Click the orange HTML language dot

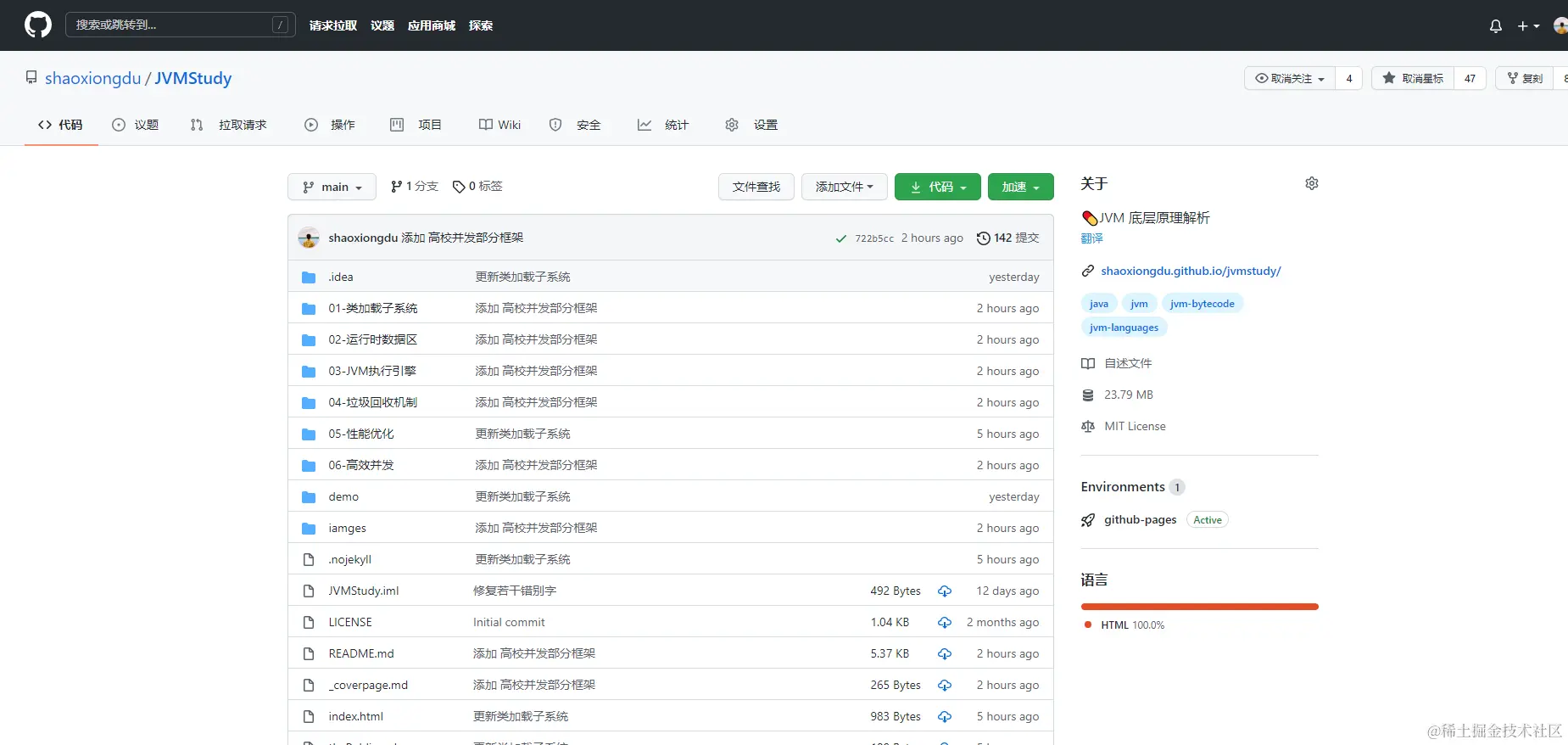point(1088,625)
